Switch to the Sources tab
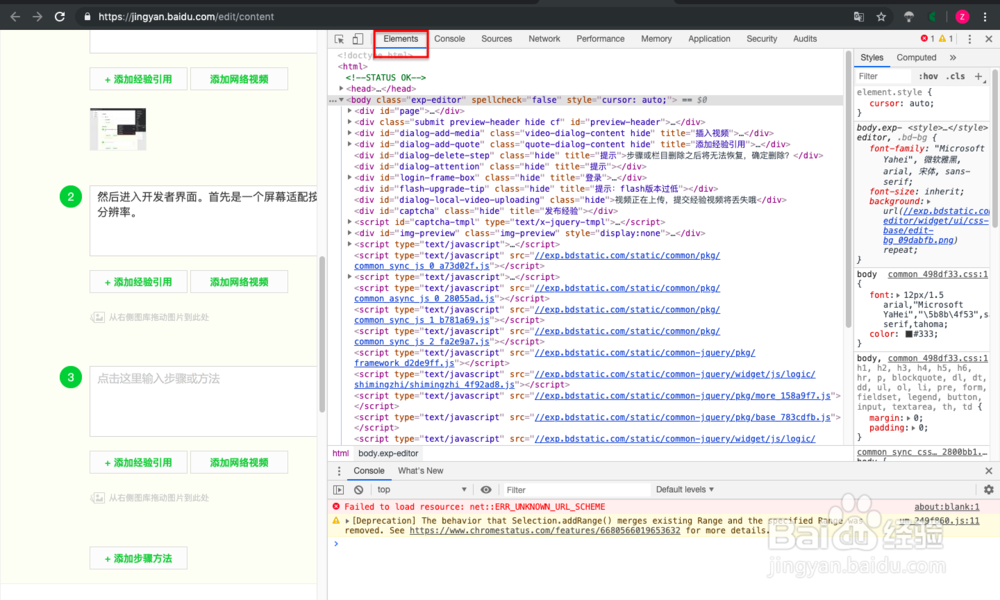 [497, 39]
